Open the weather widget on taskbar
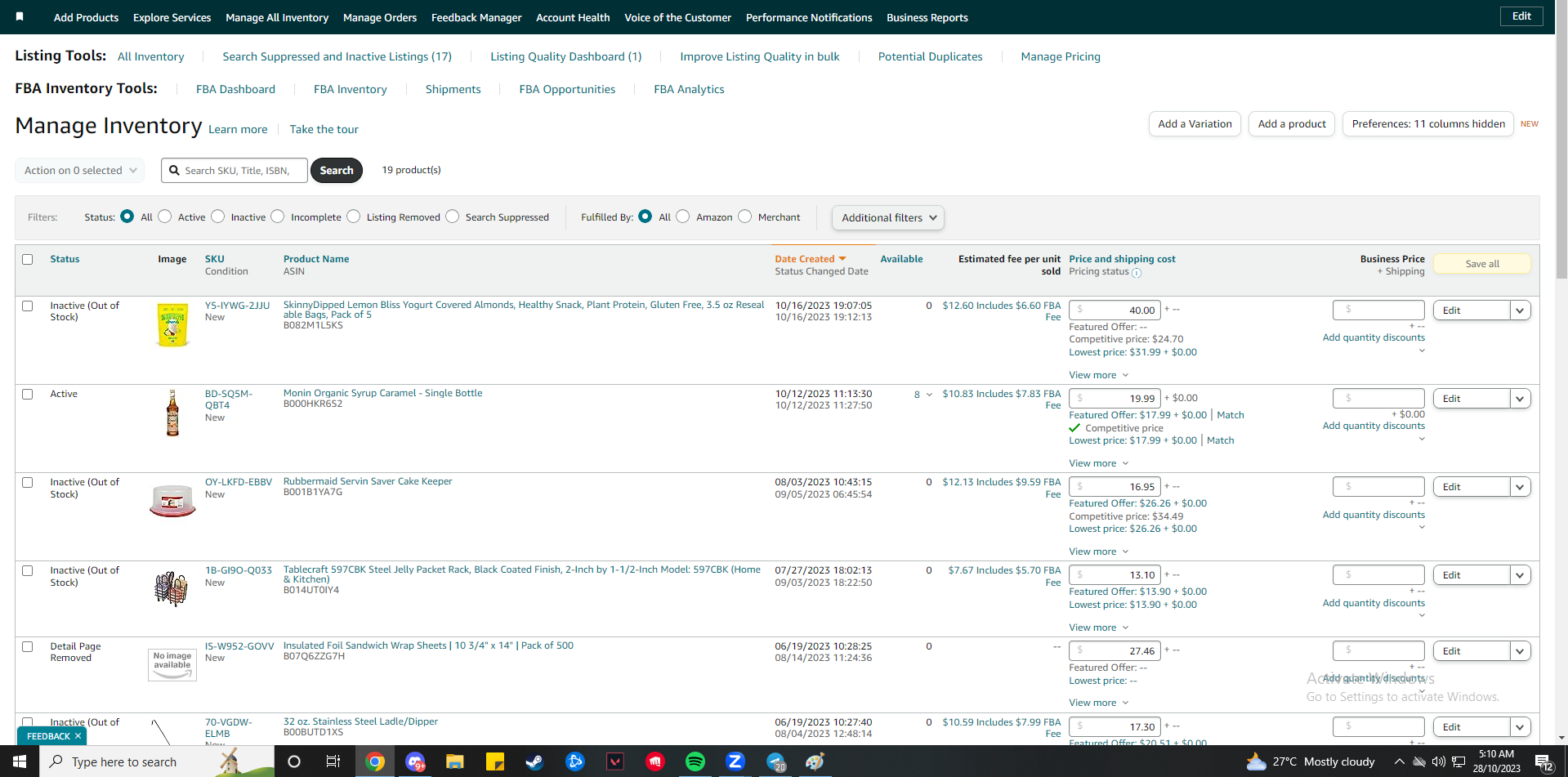 click(x=1311, y=761)
